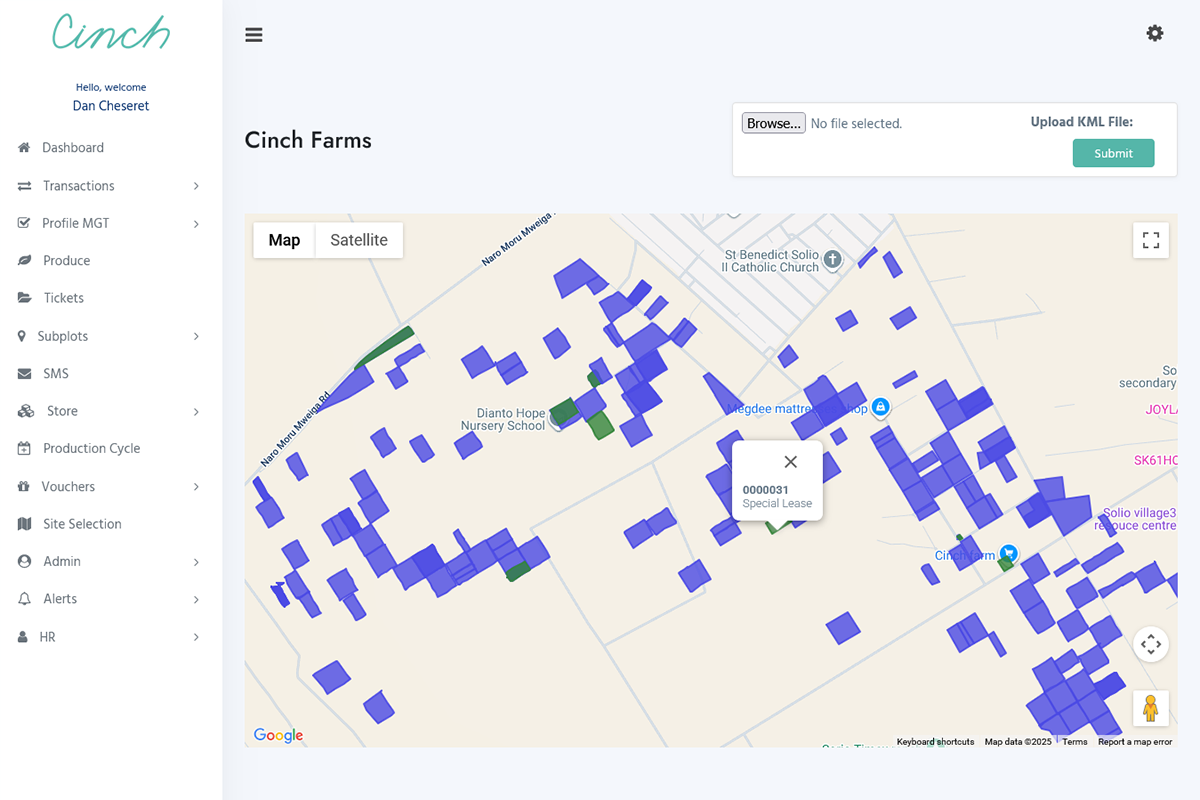Image resolution: width=1200 pixels, height=800 pixels.
Task: Click the Street View Pegman icon
Action: coord(1151,708)
